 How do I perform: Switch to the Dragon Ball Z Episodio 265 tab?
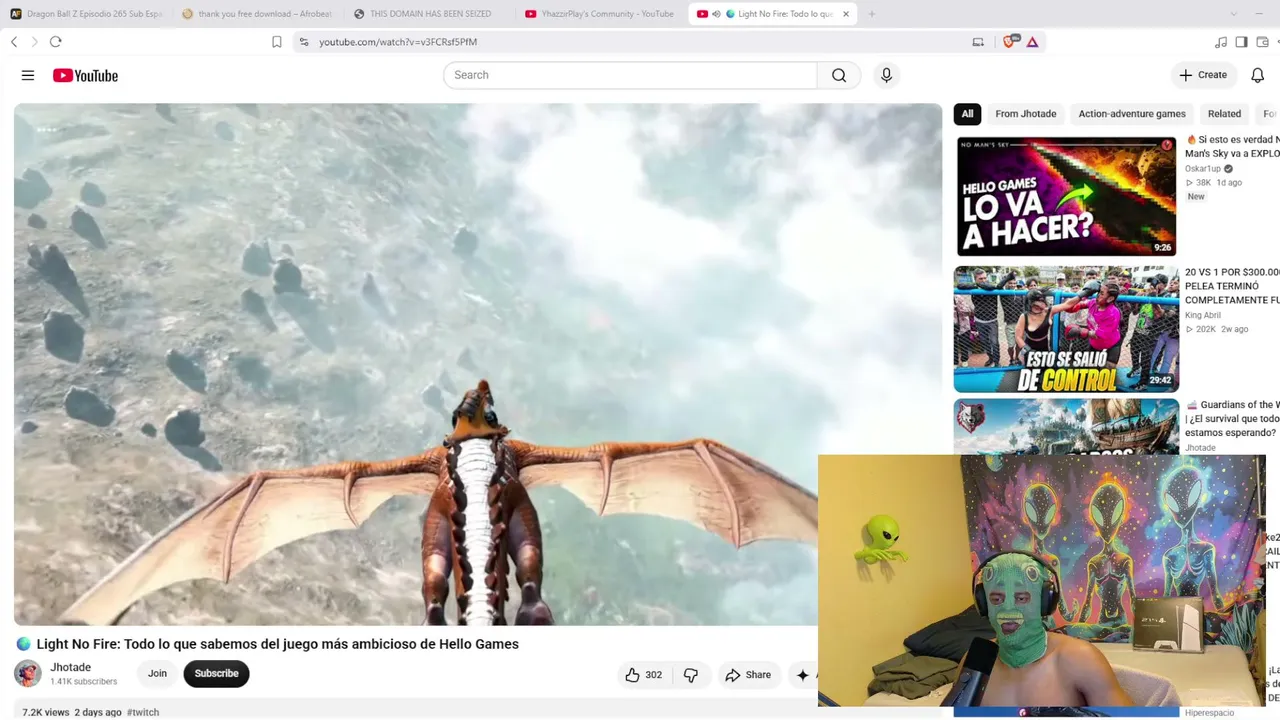point(86,14)
